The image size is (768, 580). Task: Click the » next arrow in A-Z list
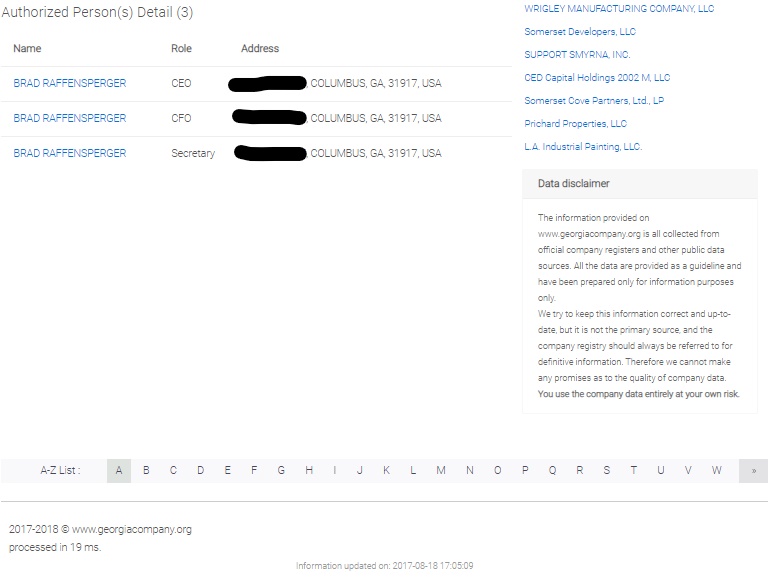point(753,471)
